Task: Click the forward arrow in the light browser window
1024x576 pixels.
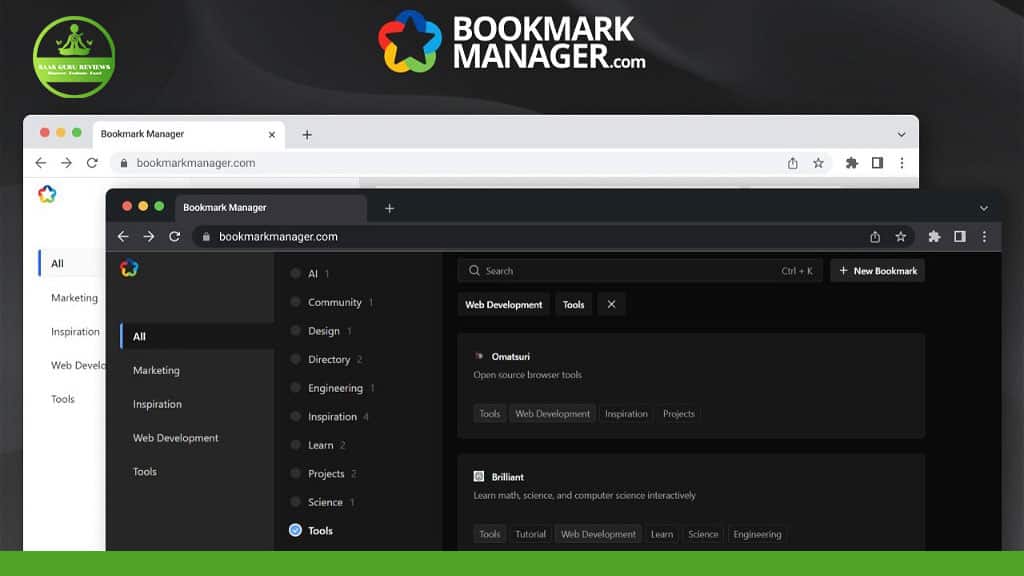Action: pos(67,163)
